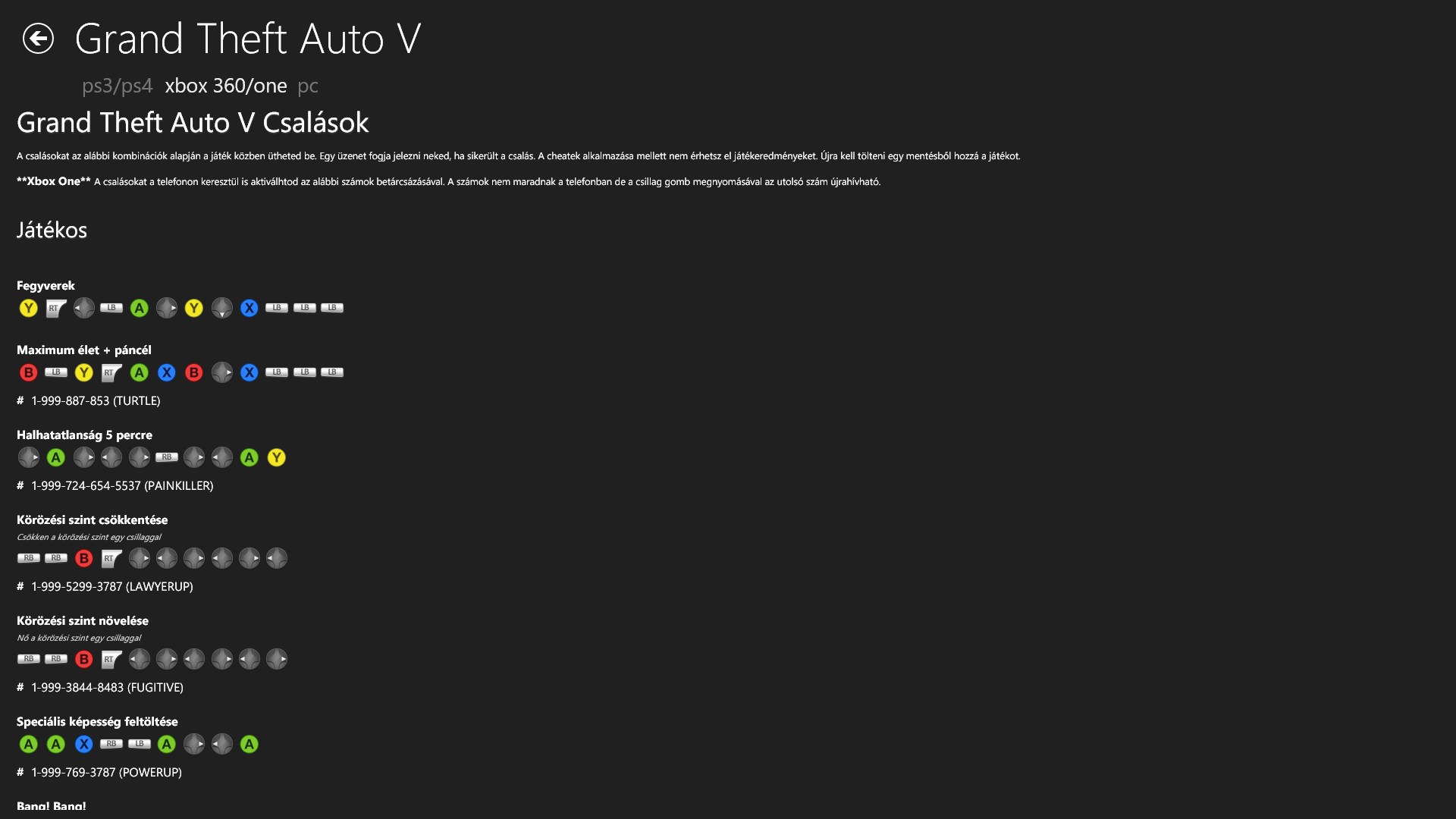Viewport: 1456px width, 819px height.
Task: Click the LAWYERUP phone cheat number
Action: click(x=112, y=586)
